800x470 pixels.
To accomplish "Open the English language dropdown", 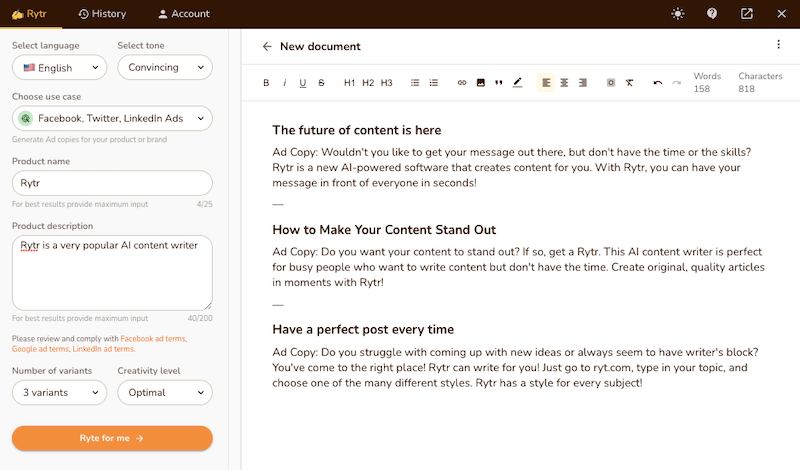I will tap(60, 67).
